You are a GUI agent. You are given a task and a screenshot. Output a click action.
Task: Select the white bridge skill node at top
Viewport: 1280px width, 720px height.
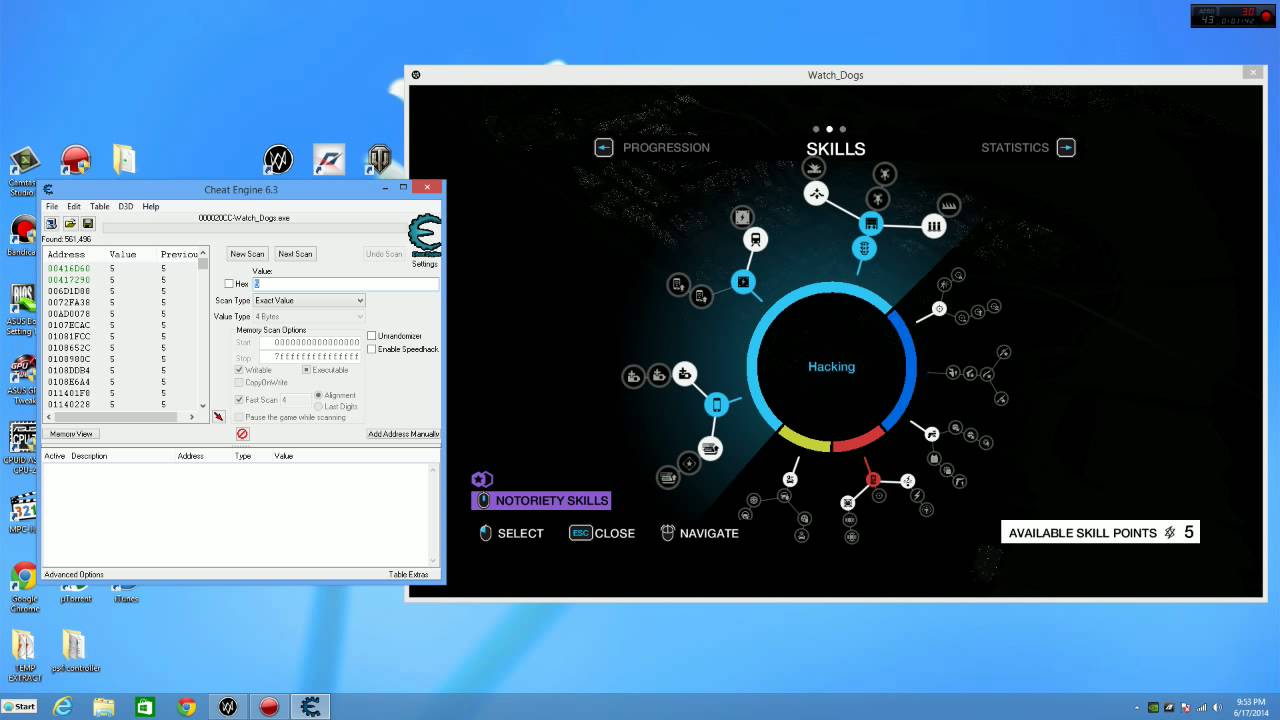point(817,194)
